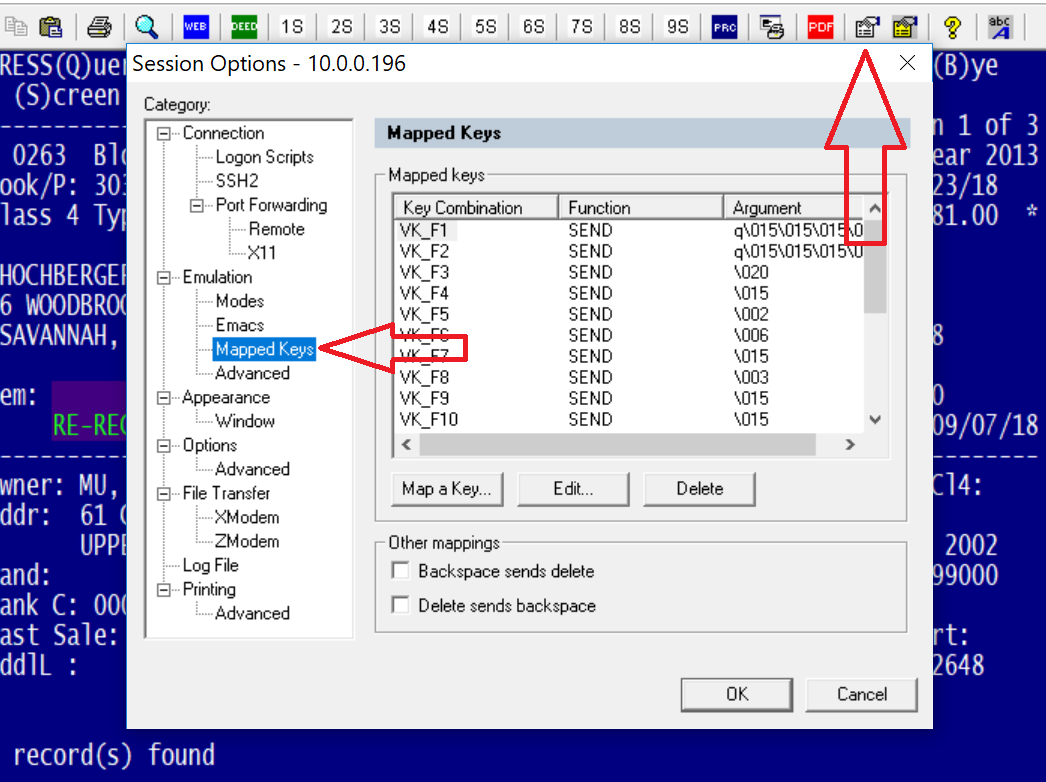Open Global Options yellow toolbar icon
This screenshot has width=1046, height=782.
pos(905,27)
